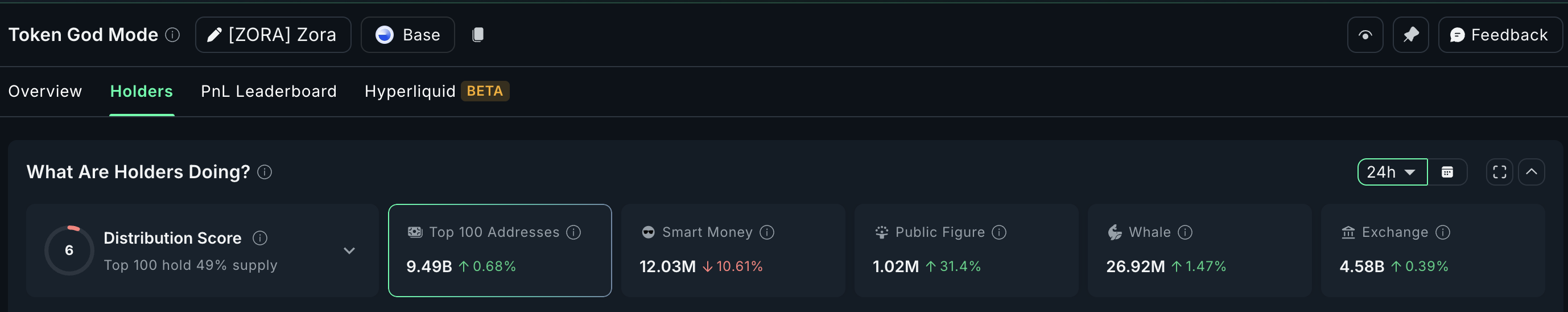Image resolution: width=1568 pixels, height=312 pixels.
Task: Open the PnL Leaderboard tab
Action: pos(269,92)
